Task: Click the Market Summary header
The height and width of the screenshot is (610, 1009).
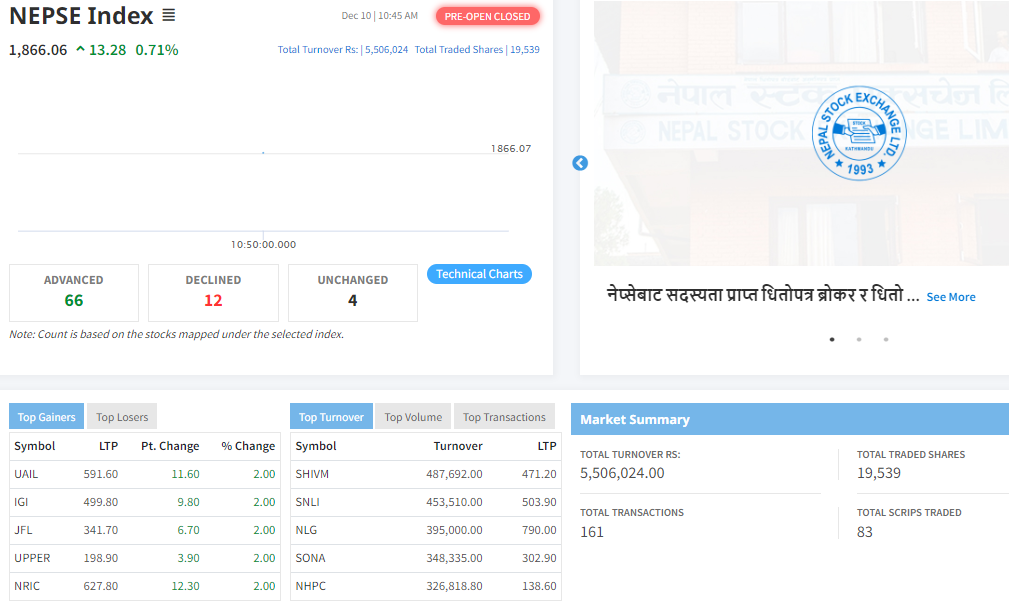Action: pyautogui.click(x=790, y=419)
